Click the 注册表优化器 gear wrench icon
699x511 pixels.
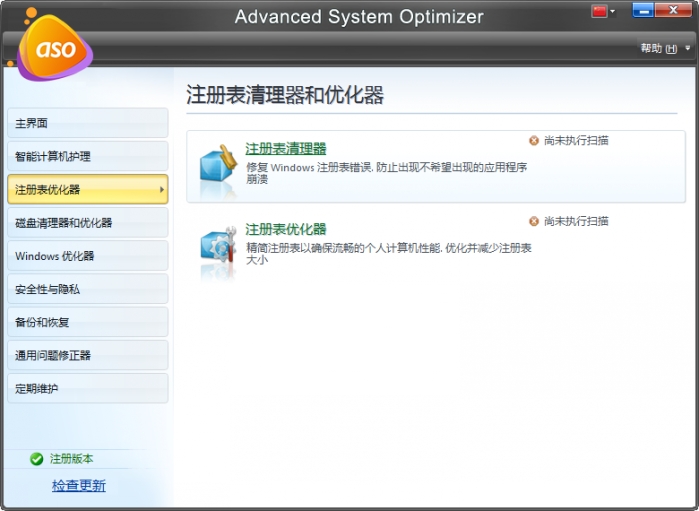coord(218,247)
